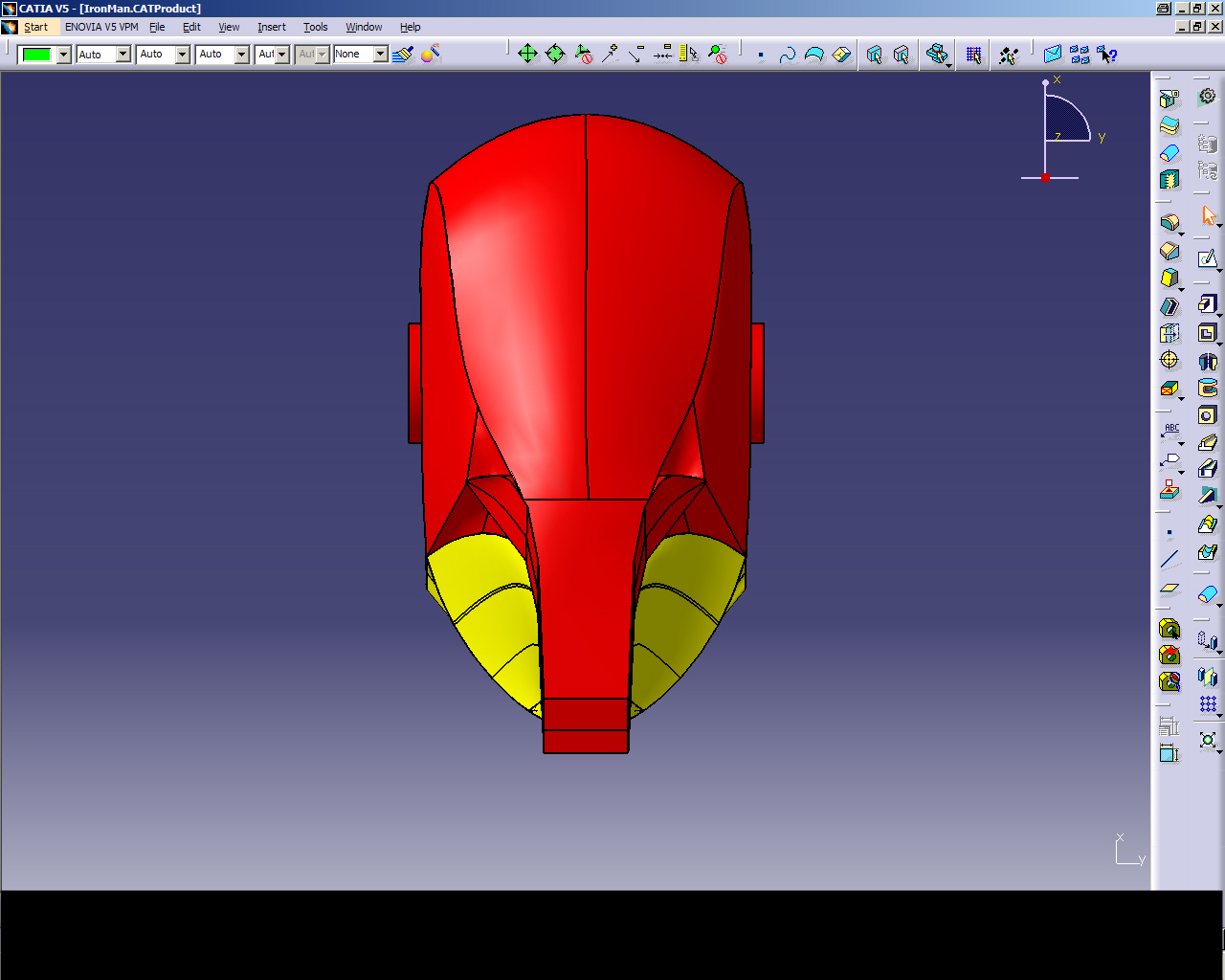Toggle the Point filter dot icon
1225x980 pixels.
point(761,56)
